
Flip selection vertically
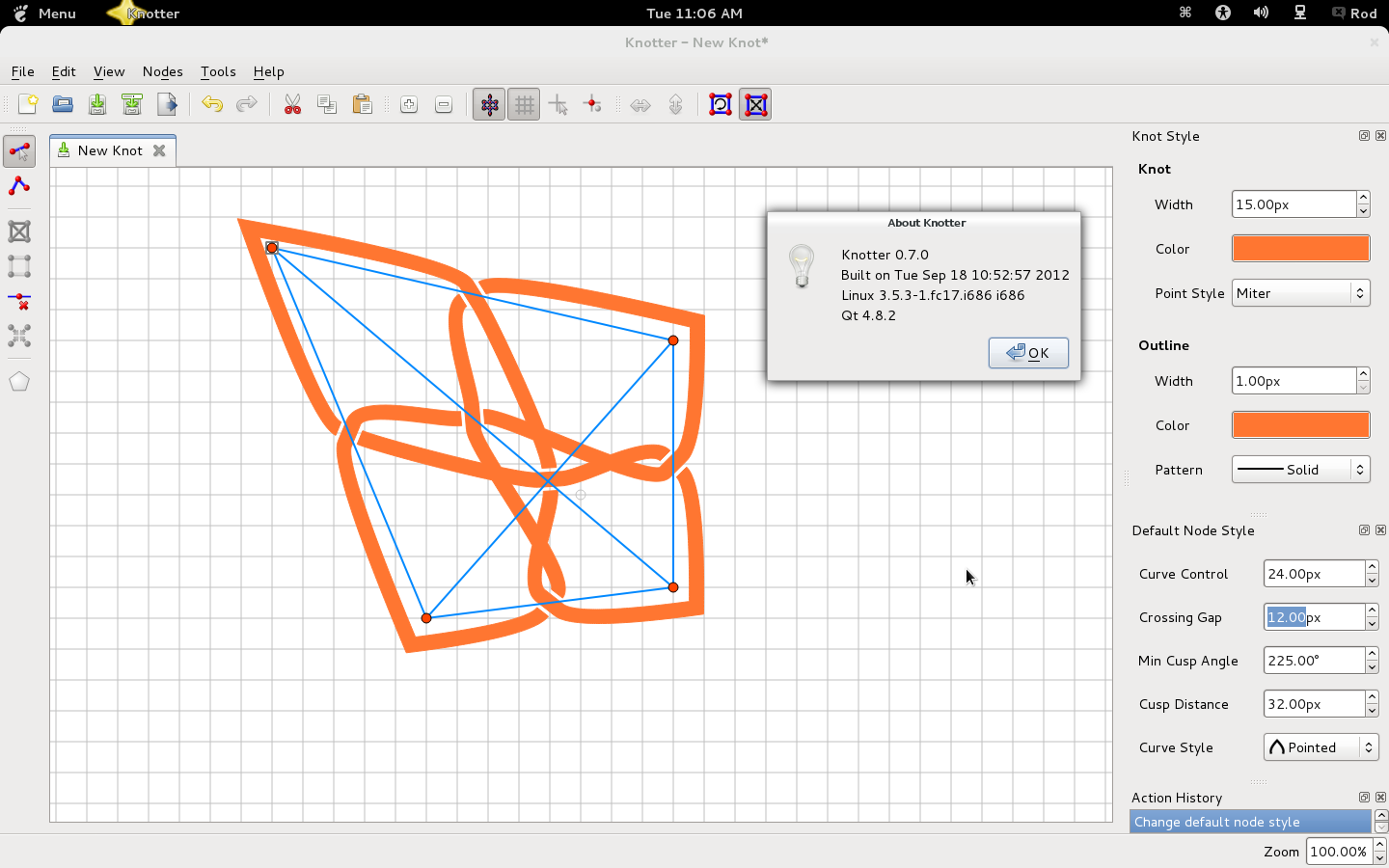tap(675, 104)
